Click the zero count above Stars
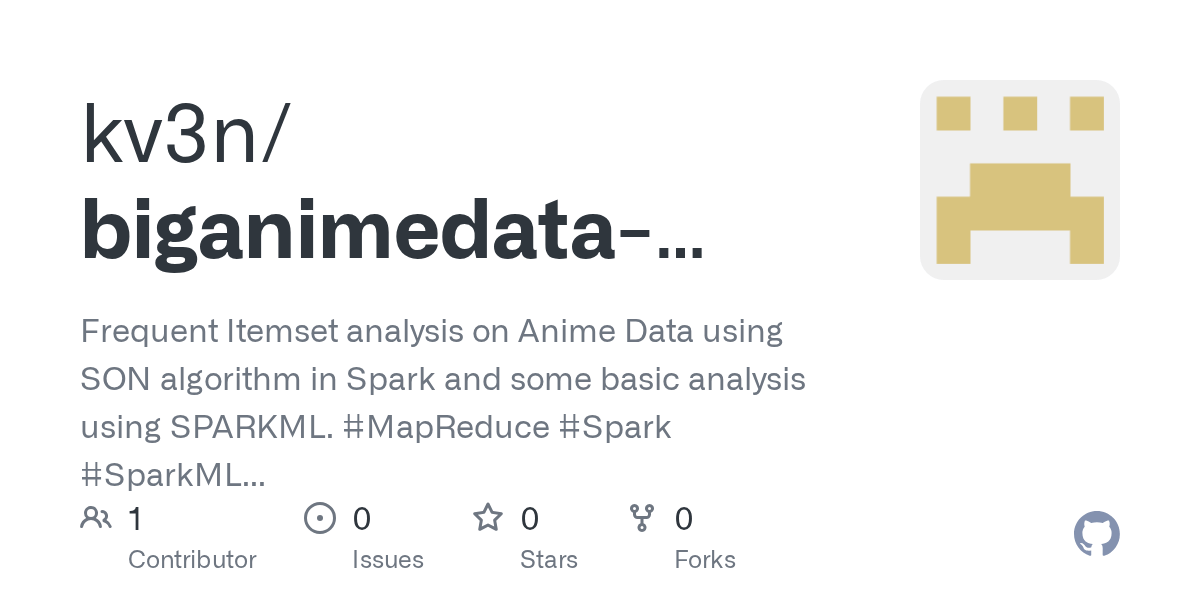The height and width of the screenshot is (600, 1200). pyautogui.click(x=530, y=518)
